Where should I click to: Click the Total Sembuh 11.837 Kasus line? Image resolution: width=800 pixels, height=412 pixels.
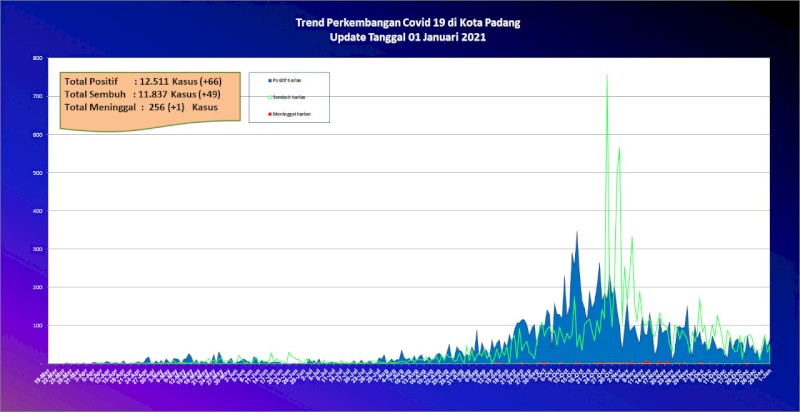[x=142, y=94]
